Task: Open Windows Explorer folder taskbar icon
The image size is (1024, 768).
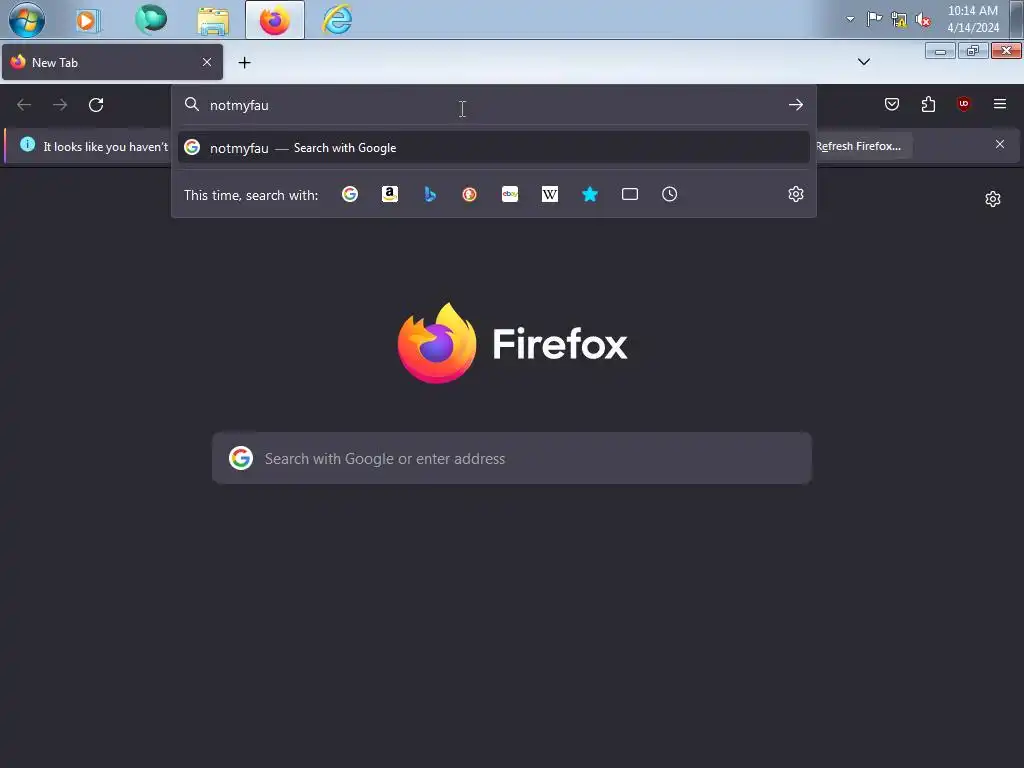Action: pyautogui.click(x=213, y=20)
